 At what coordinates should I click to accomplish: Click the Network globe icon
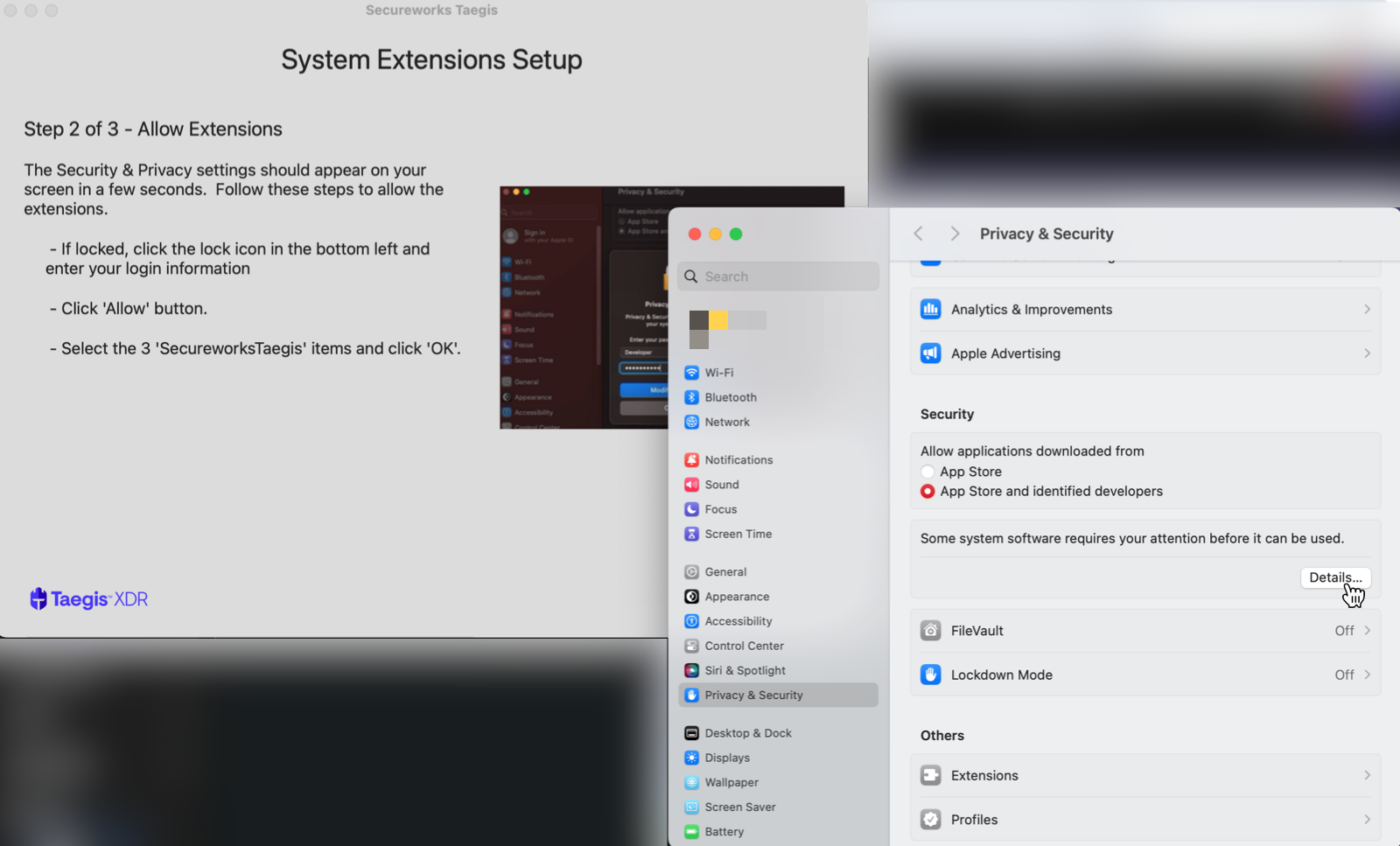[x=691, y=422]
